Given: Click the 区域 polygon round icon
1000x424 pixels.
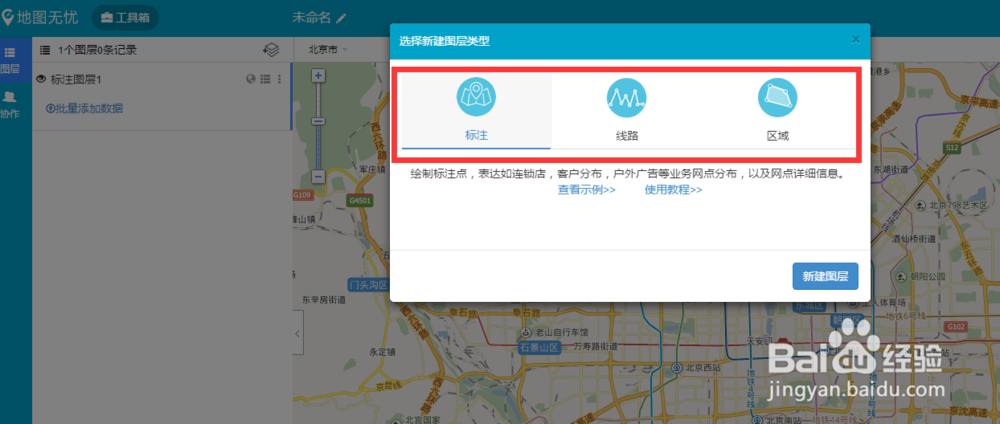Looking at the screenshot, I should 777,98.
